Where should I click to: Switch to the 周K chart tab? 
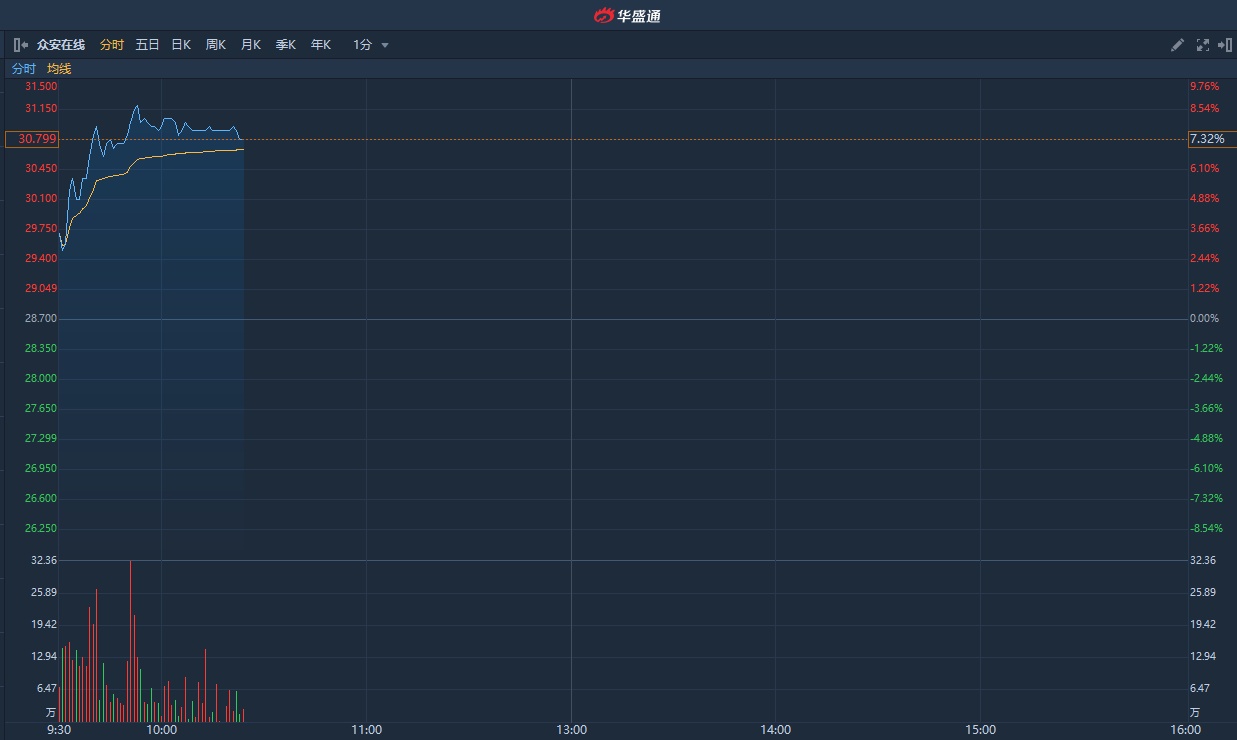click(x=216, y=45)
